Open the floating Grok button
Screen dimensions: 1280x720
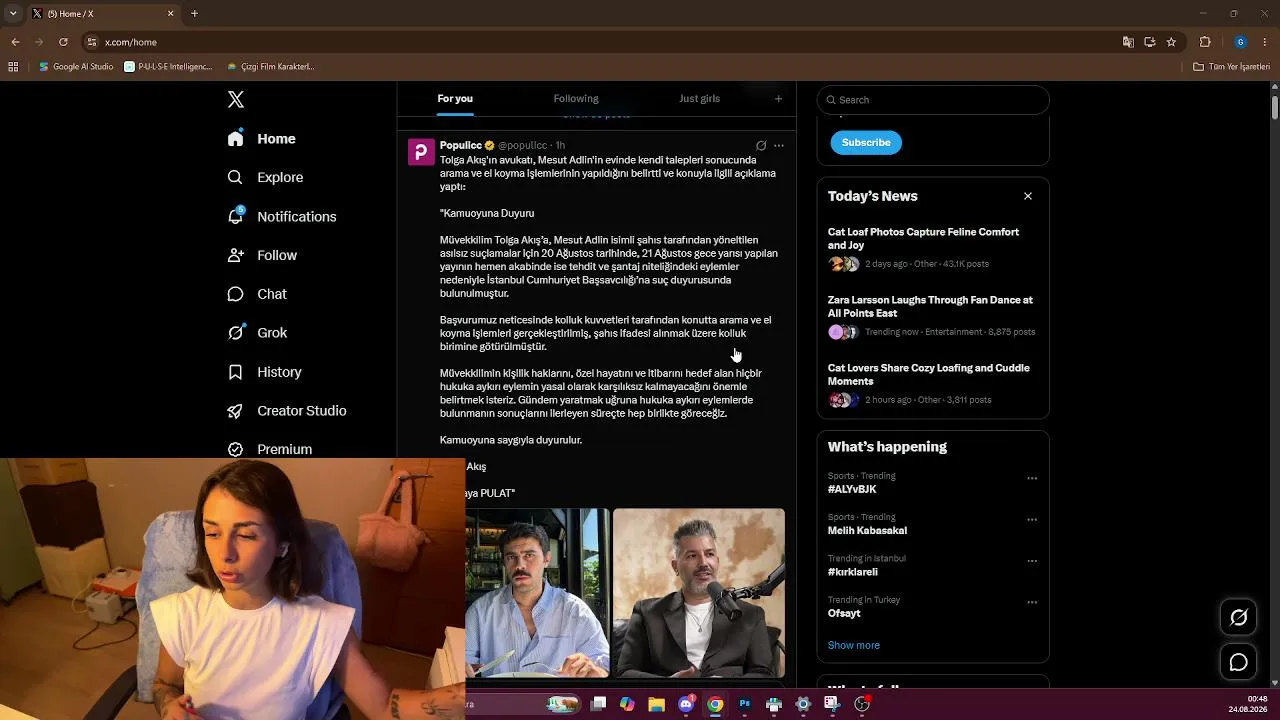pyautogui.click(x=1238, y=617)
